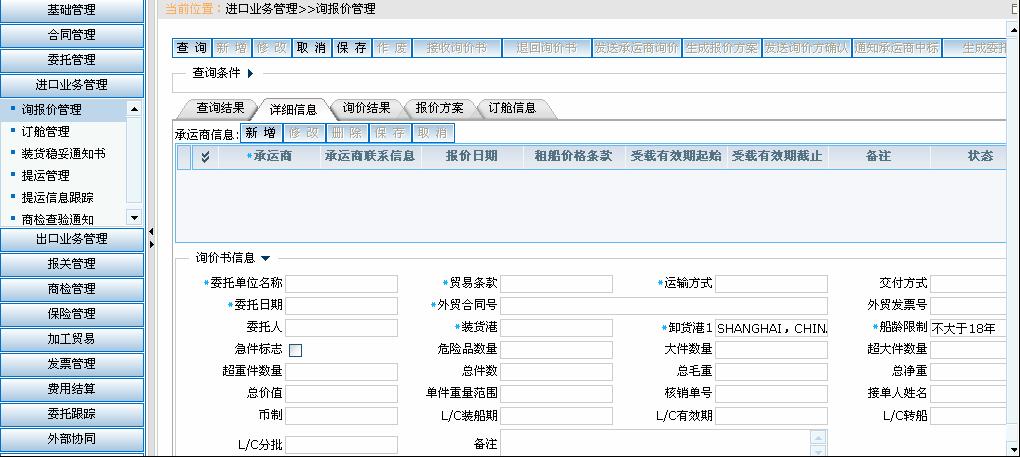The width and height of the screenshot is (1020, 457).
Task: Switch to the 订舱信息 tab
Action: point(513,109)
